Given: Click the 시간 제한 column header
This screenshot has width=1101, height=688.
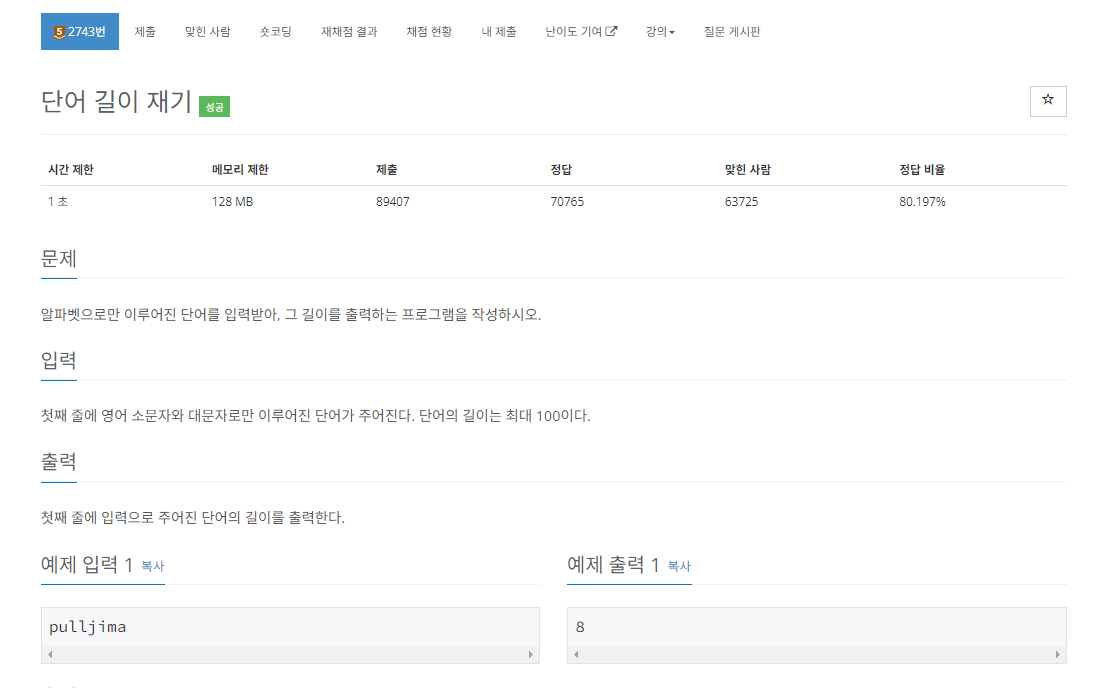Looking at the screenshot, I should tap(70, 169).
